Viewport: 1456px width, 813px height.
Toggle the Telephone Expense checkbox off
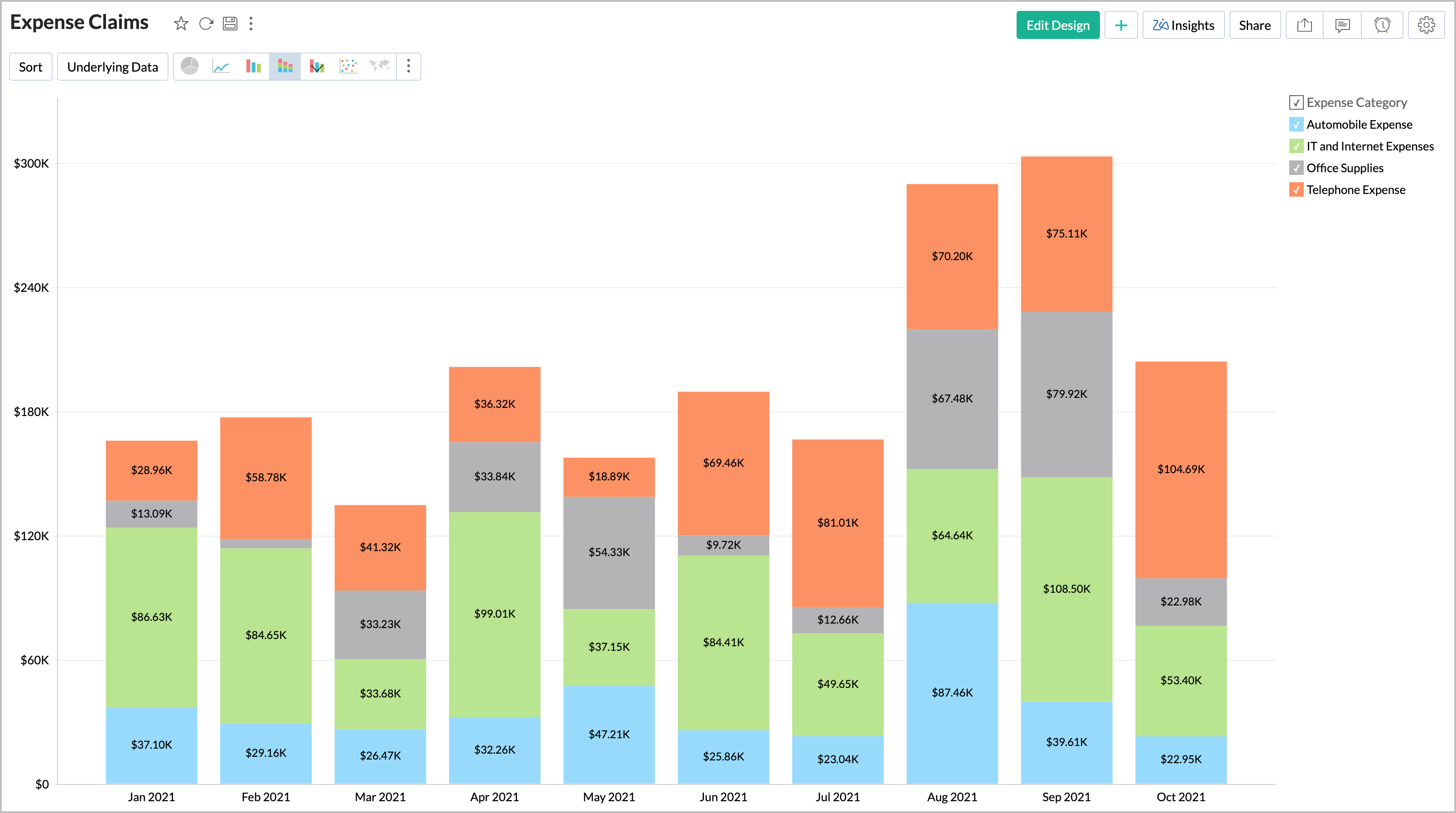(x=1296, y=190)
